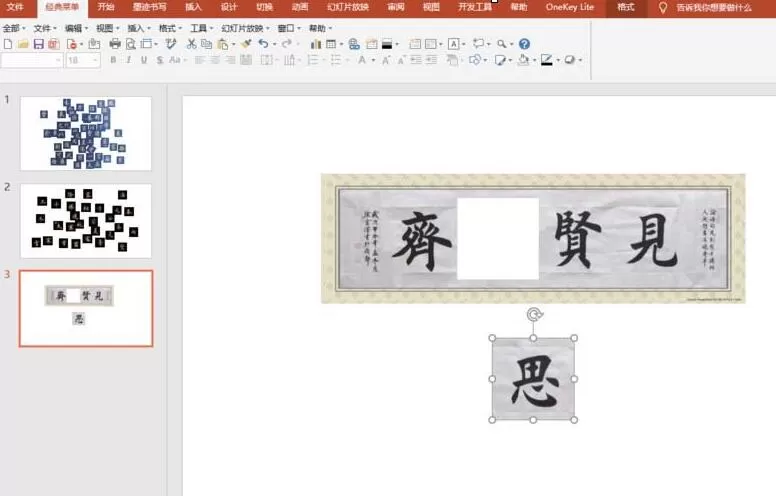The image size is (776, 496).
Task: Undo the last action with the Undo arrow
Action: pos(263,44)
